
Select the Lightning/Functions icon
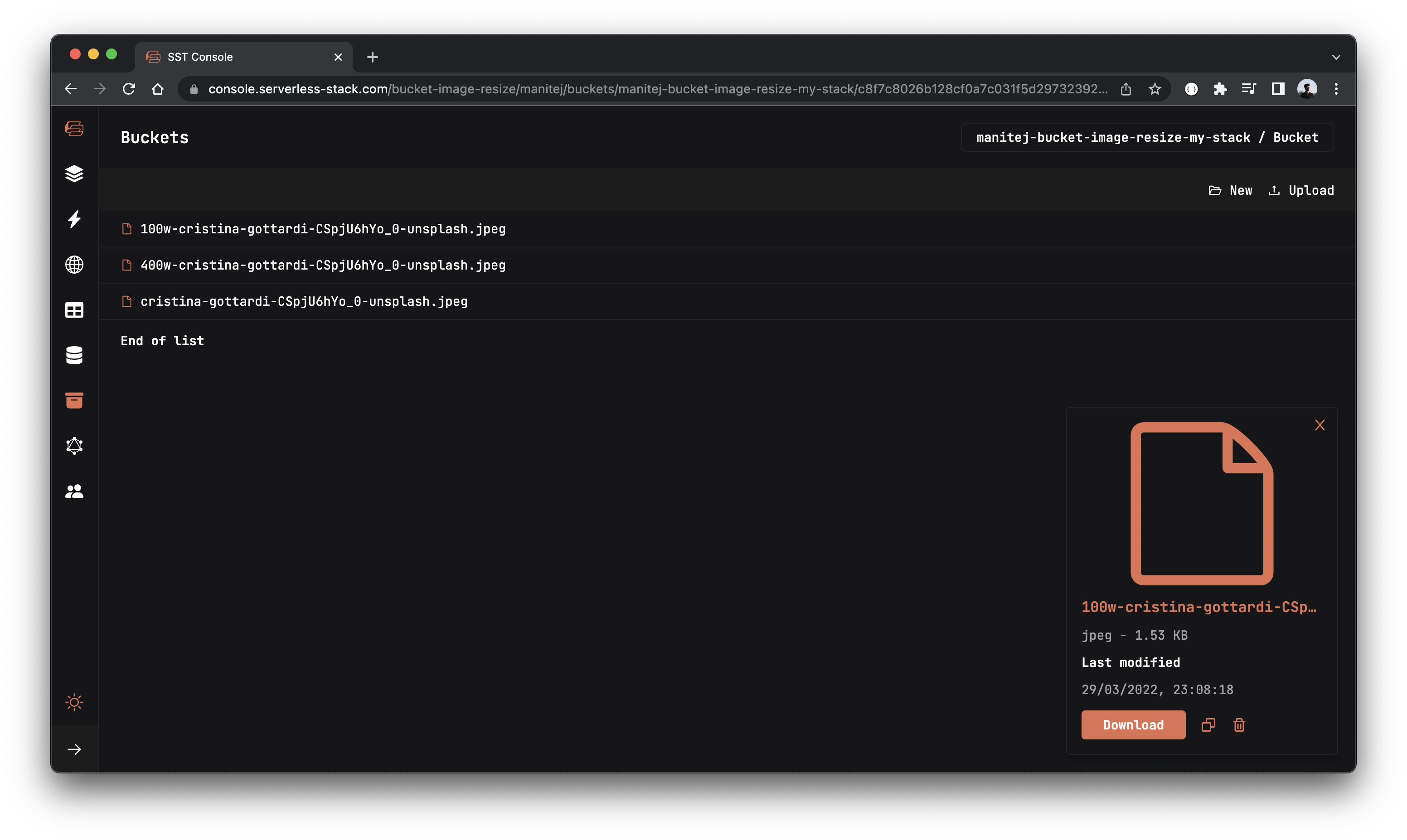(x=75, y=219)
